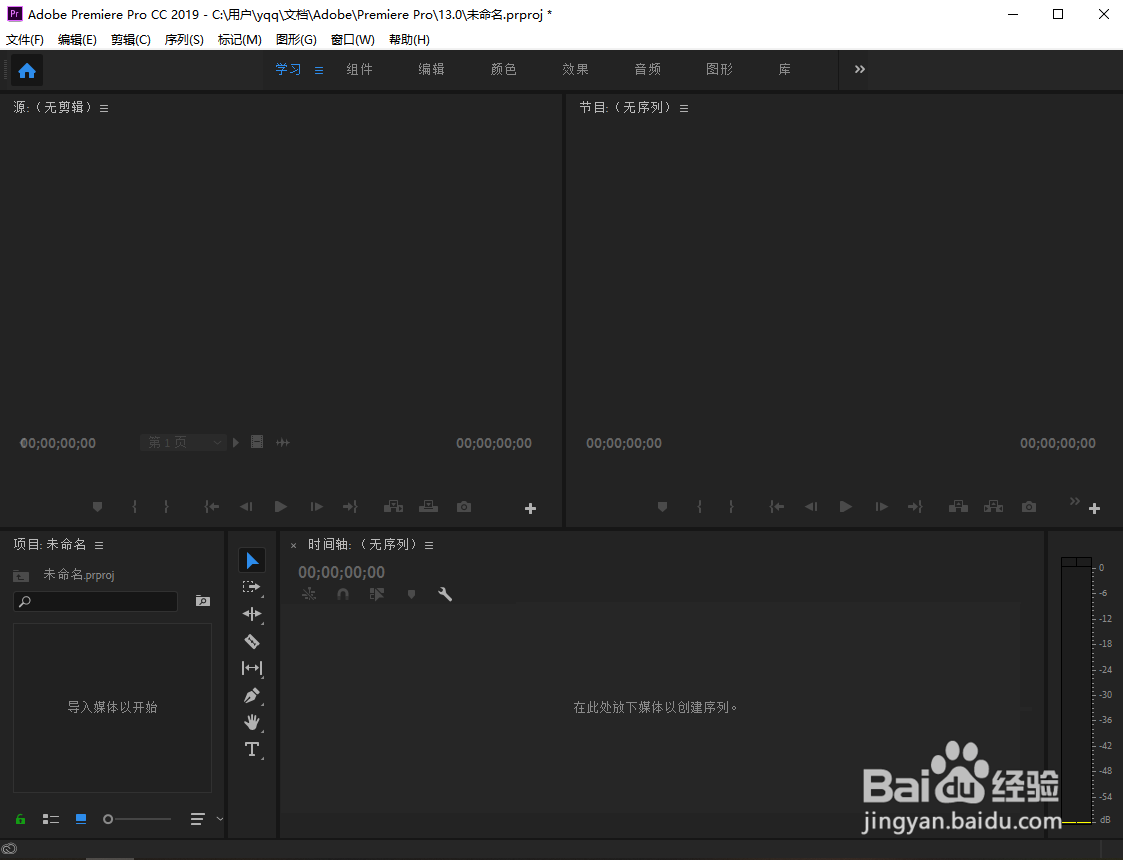Viewport: 1123px width, 860px height.
Task: Open program panel hamburger menu
Action: pos(684,108)
